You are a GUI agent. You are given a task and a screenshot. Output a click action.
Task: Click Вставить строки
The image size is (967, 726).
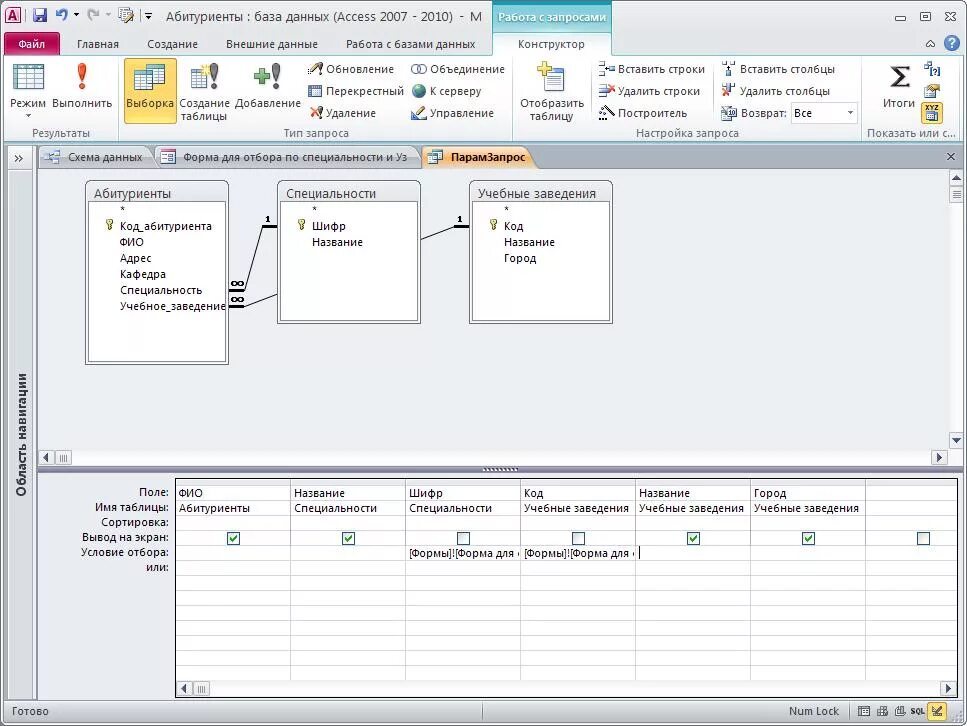651,69
